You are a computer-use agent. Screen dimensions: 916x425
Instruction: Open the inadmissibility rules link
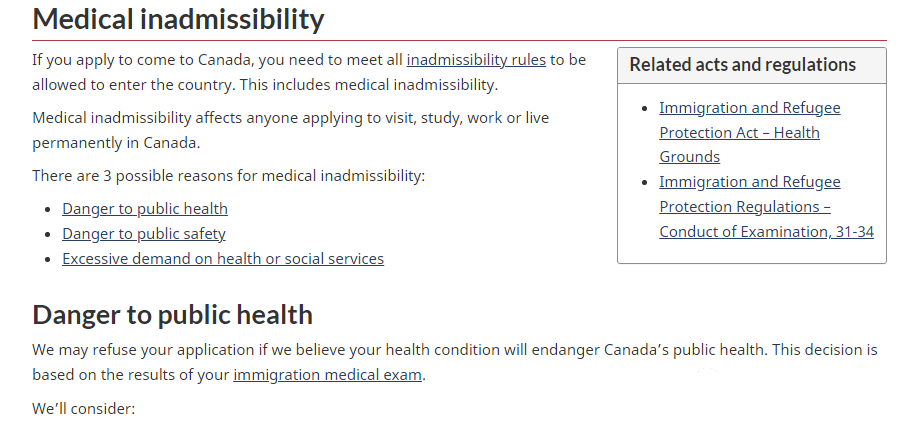tap(476, 60)
